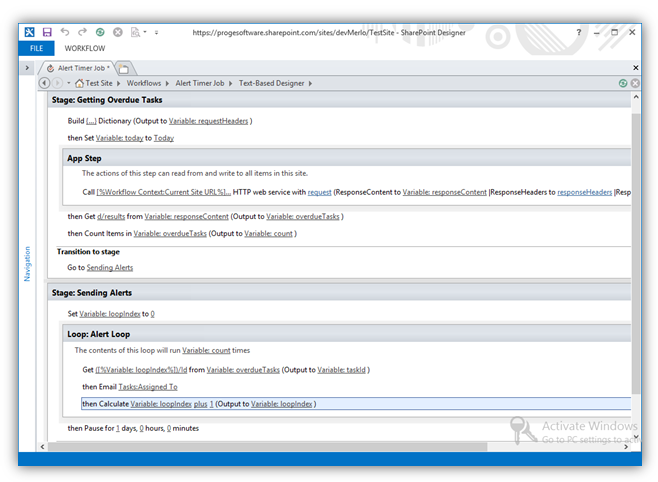
Task: Click the responseHeaders link
Action: pyautogui.click(x=585, y=192)
